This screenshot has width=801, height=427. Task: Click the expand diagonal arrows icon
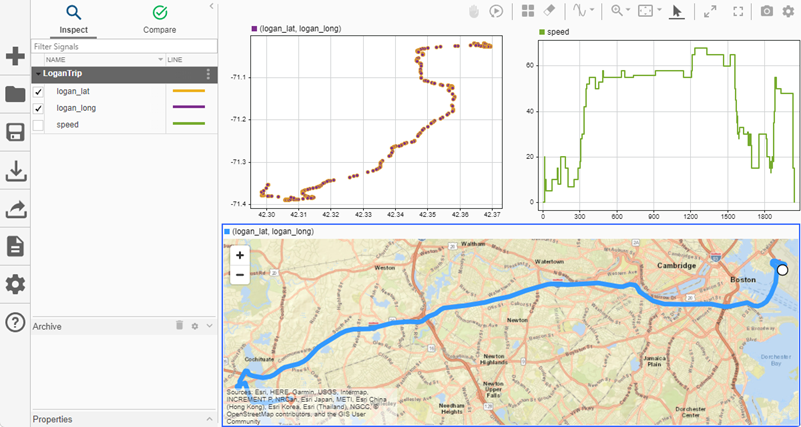[710, 11]
